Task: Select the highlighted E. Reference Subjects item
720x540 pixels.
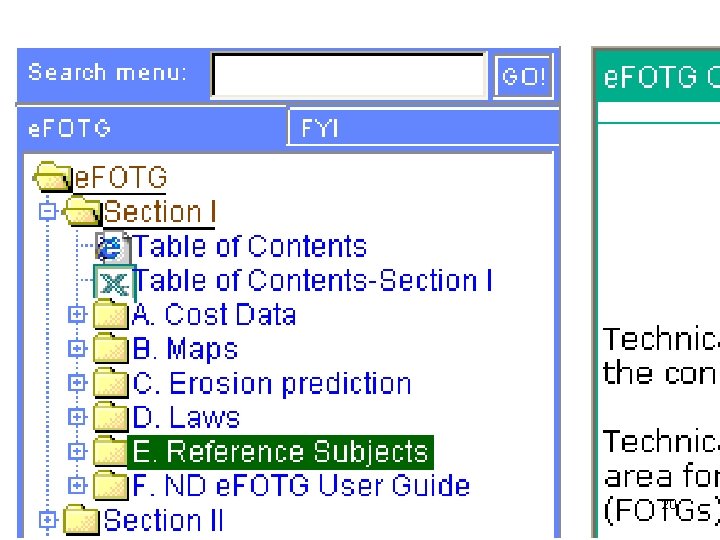Action: (280, 452)
